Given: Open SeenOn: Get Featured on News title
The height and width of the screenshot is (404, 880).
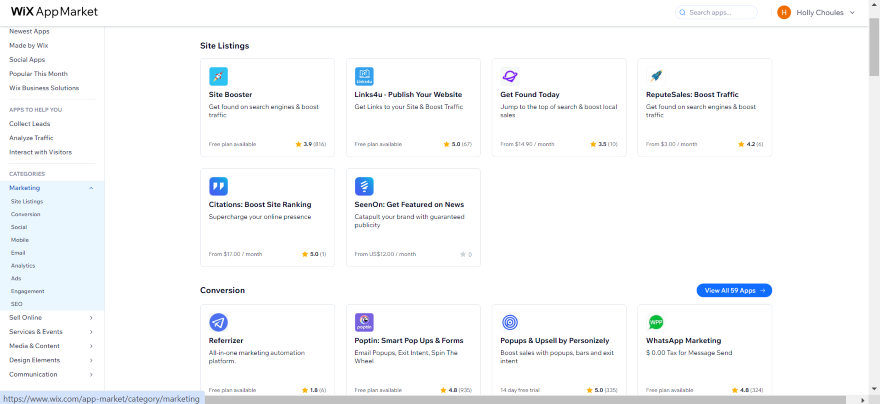Looking at the screenshot, I should pyautogui.click(x=409, y=204).
